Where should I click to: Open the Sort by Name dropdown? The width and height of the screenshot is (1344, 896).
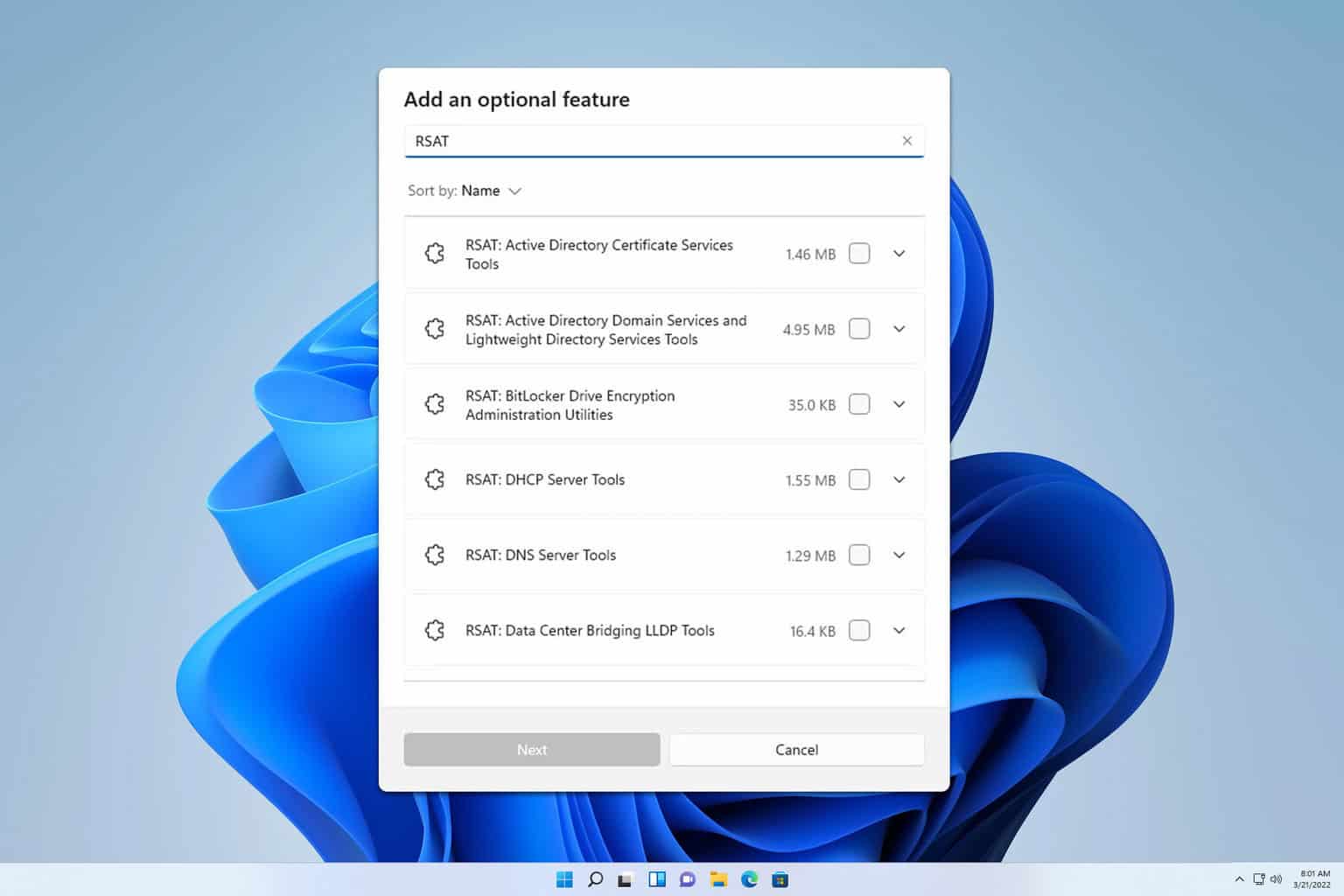tap(465, 191)
